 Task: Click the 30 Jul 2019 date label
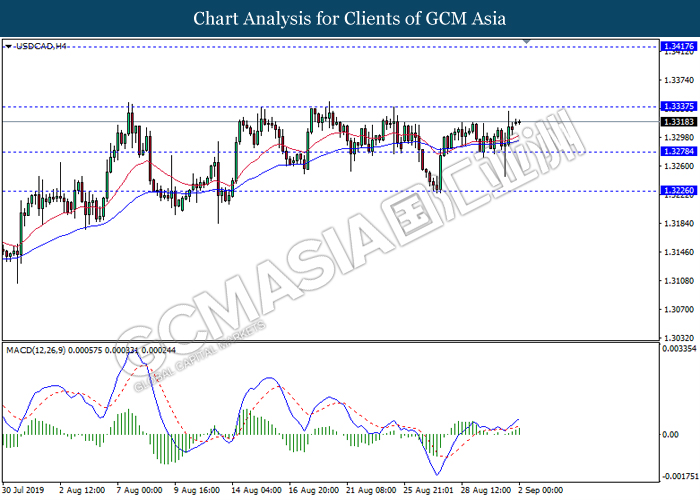[x=24, y=491]
